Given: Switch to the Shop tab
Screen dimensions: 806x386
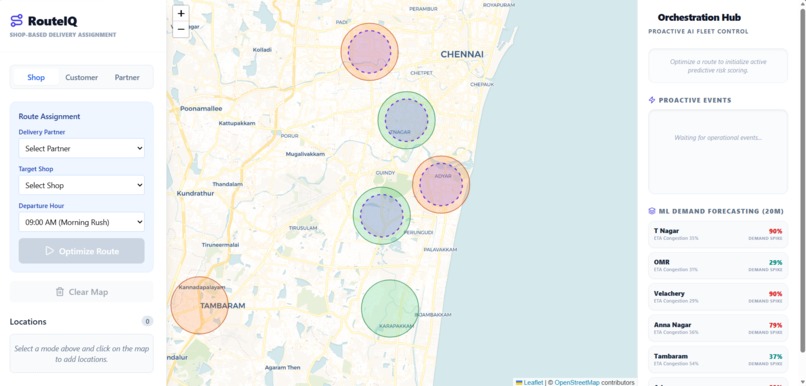Looking at the screenshot, I should [x=36, y=77].
